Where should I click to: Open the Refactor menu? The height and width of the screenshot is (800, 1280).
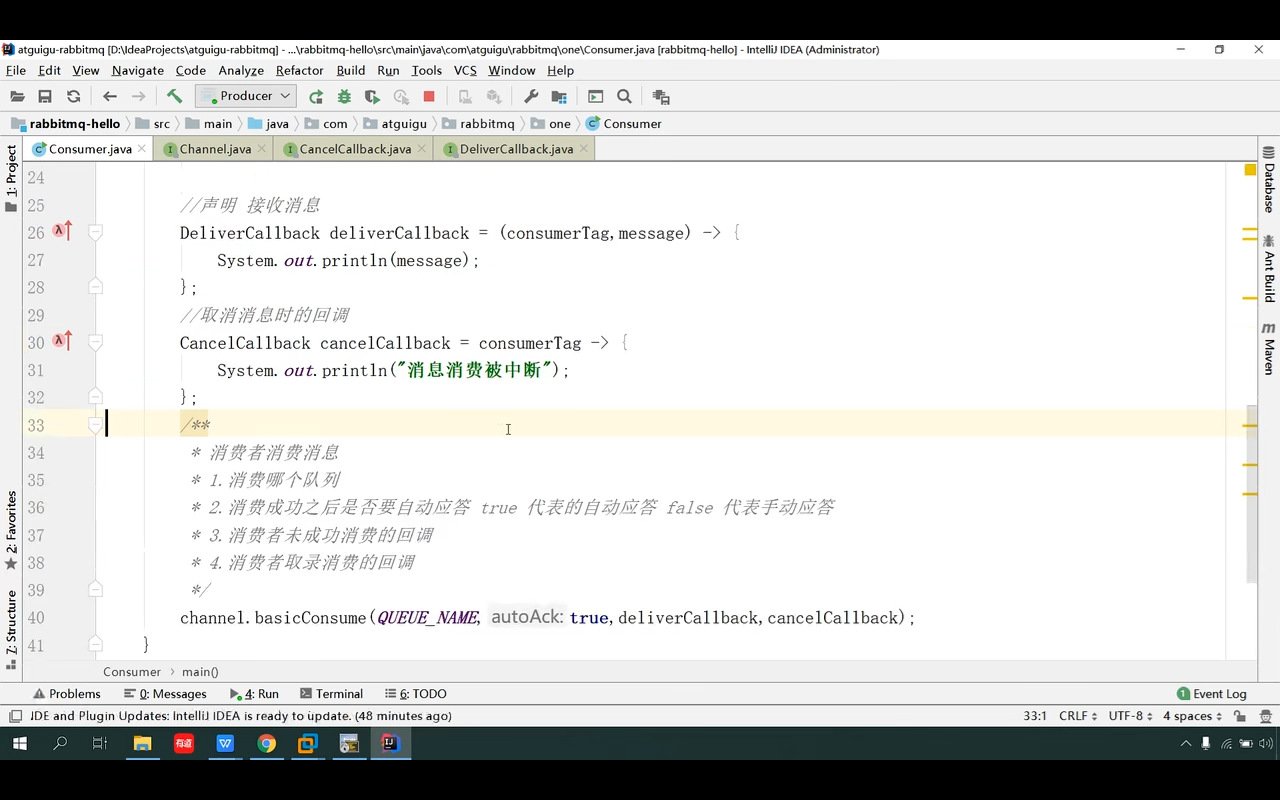(300, 70)
